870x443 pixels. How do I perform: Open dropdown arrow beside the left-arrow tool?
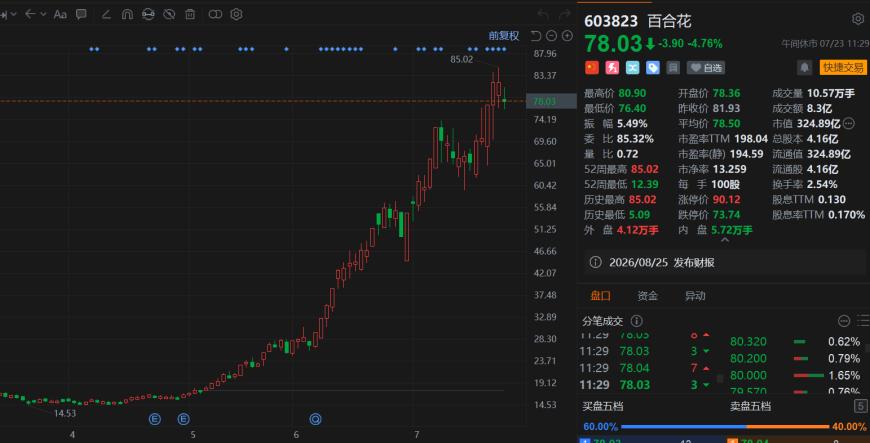[x=43, y=14]
